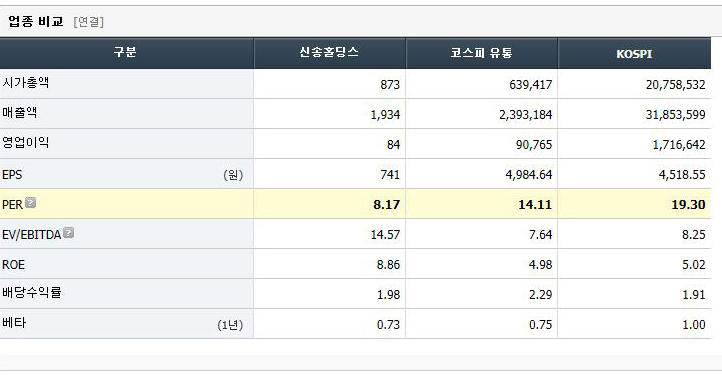This screenshot has height=375, width=722.
Task: Click EV/EBITDA value 14.57
Action: coord(385,234)
